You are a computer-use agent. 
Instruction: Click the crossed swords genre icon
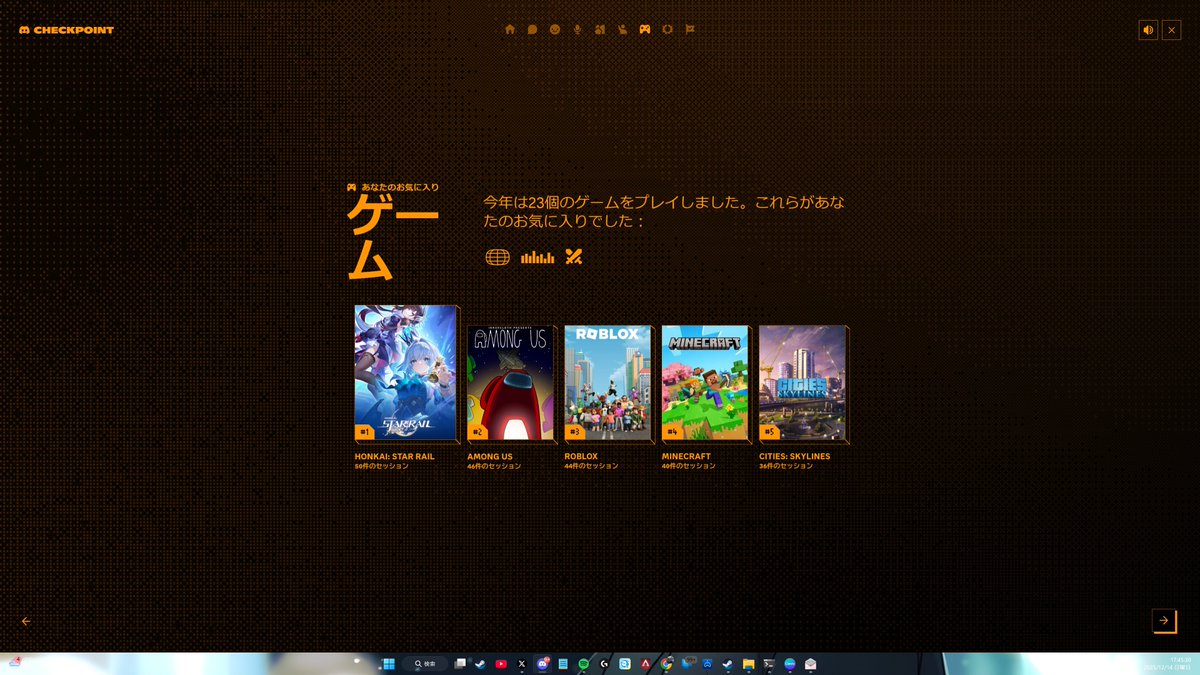(x=573, y=257)
